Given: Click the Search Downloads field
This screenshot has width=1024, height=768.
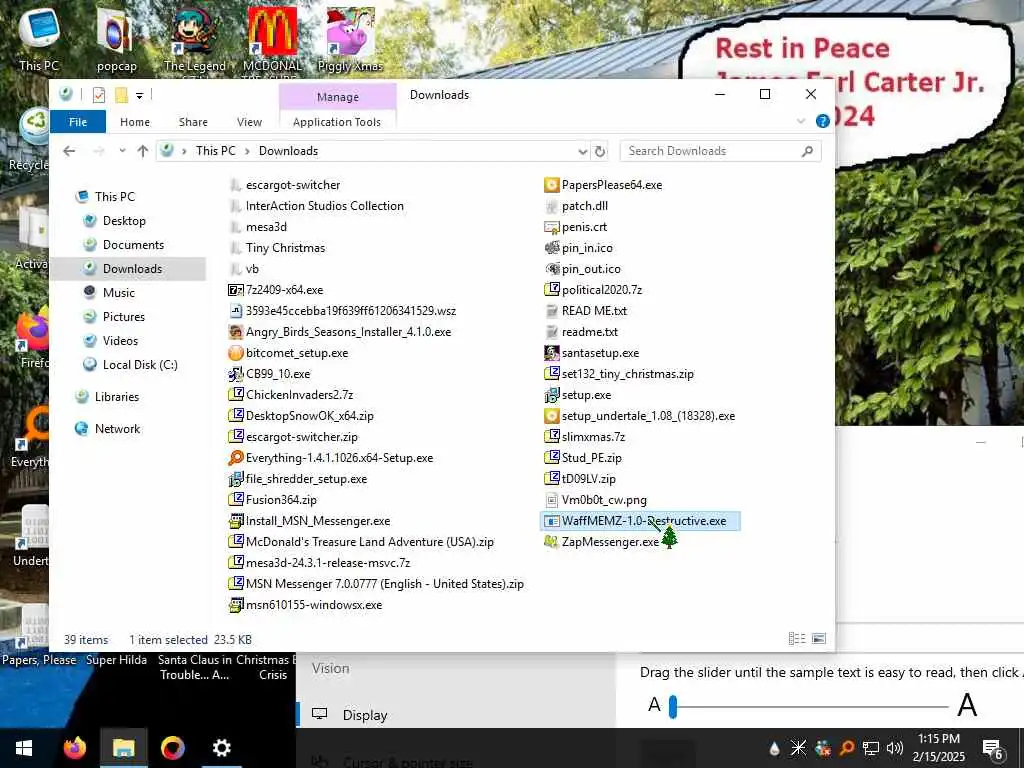Looking at the screenshot, I should click(x=720, y=151).
